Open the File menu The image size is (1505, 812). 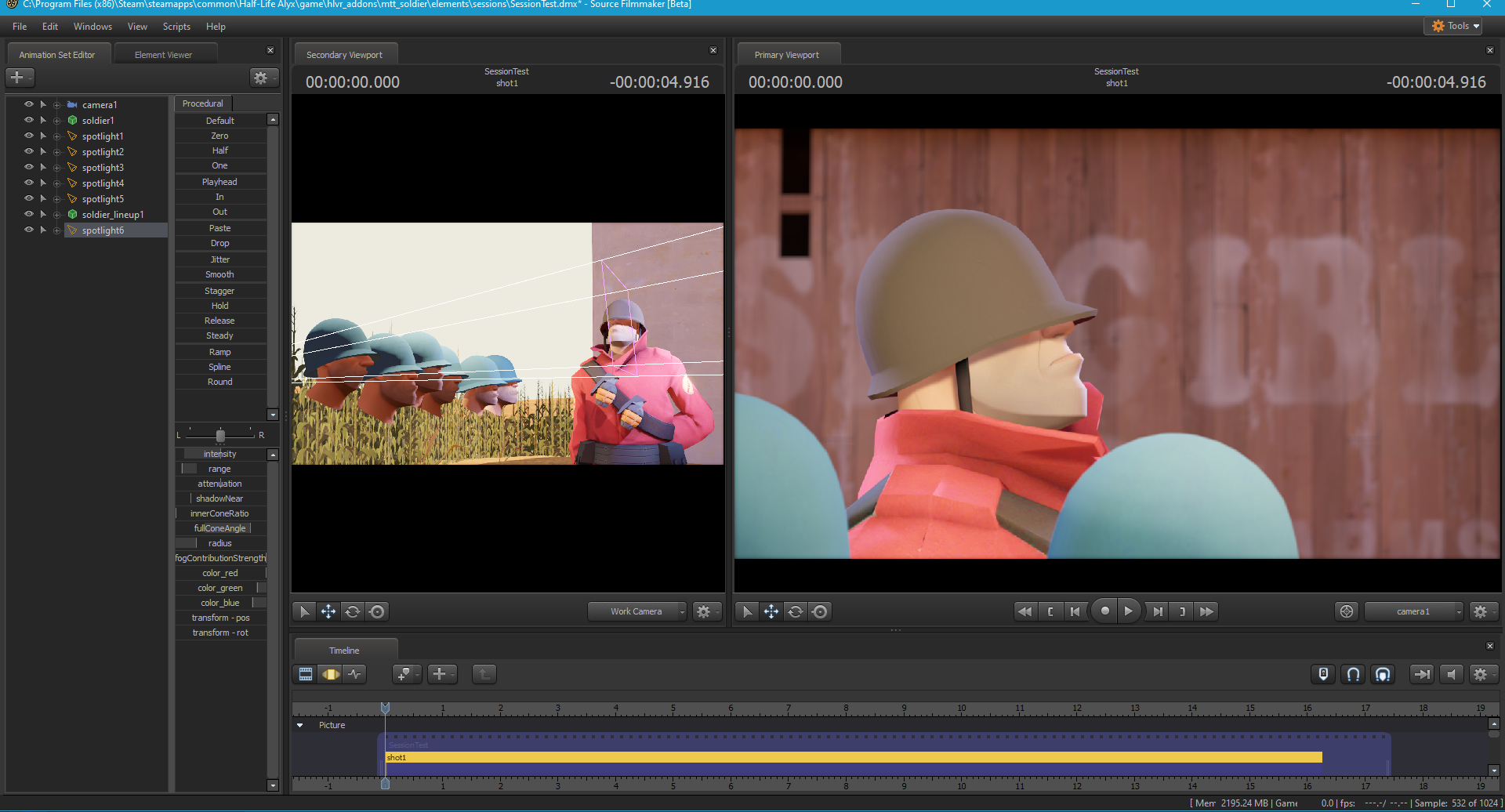20,27
